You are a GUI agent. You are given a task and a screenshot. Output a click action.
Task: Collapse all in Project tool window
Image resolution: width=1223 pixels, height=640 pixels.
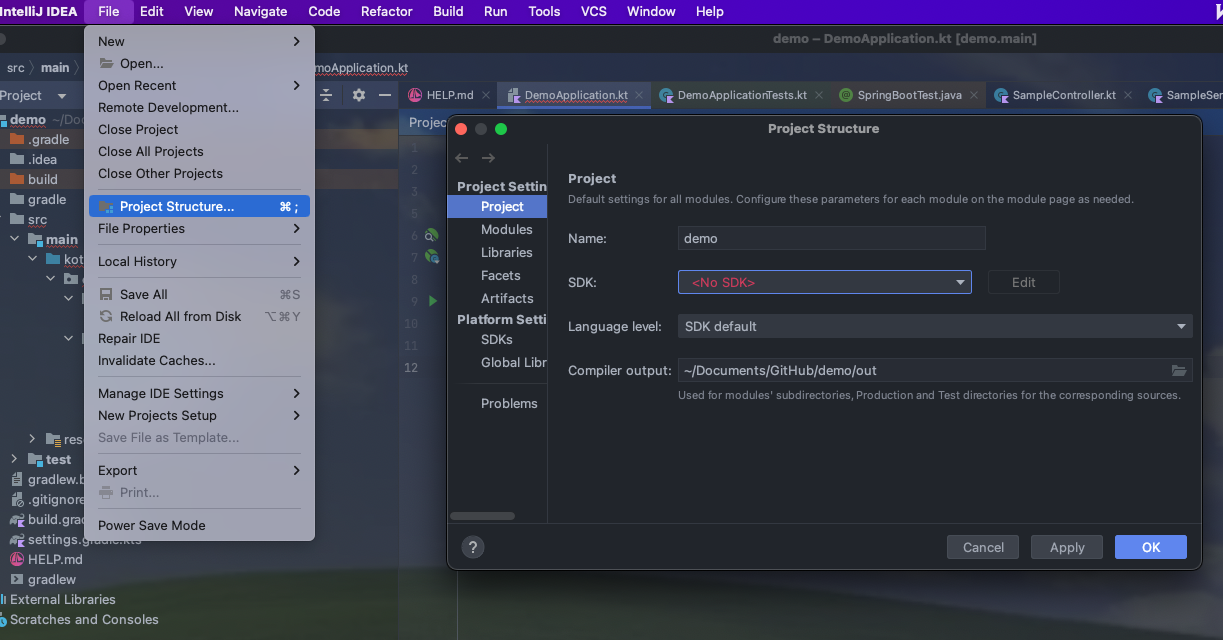(x=326, y=95)
